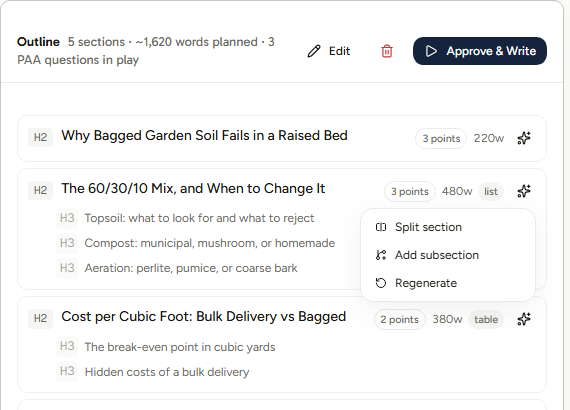Click the Edit button label
The height and width of the screenshot is (410, 570).
pyautogui.click(x=339, y=51)
